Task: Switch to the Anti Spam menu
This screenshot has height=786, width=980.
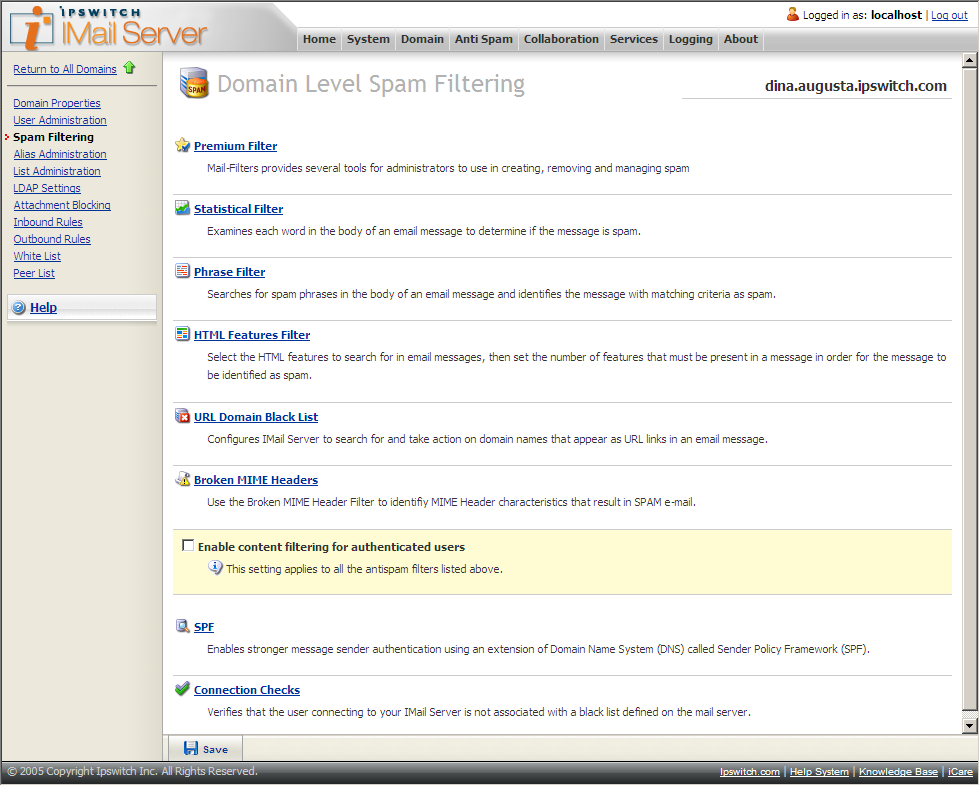Action: coord(483,39)
